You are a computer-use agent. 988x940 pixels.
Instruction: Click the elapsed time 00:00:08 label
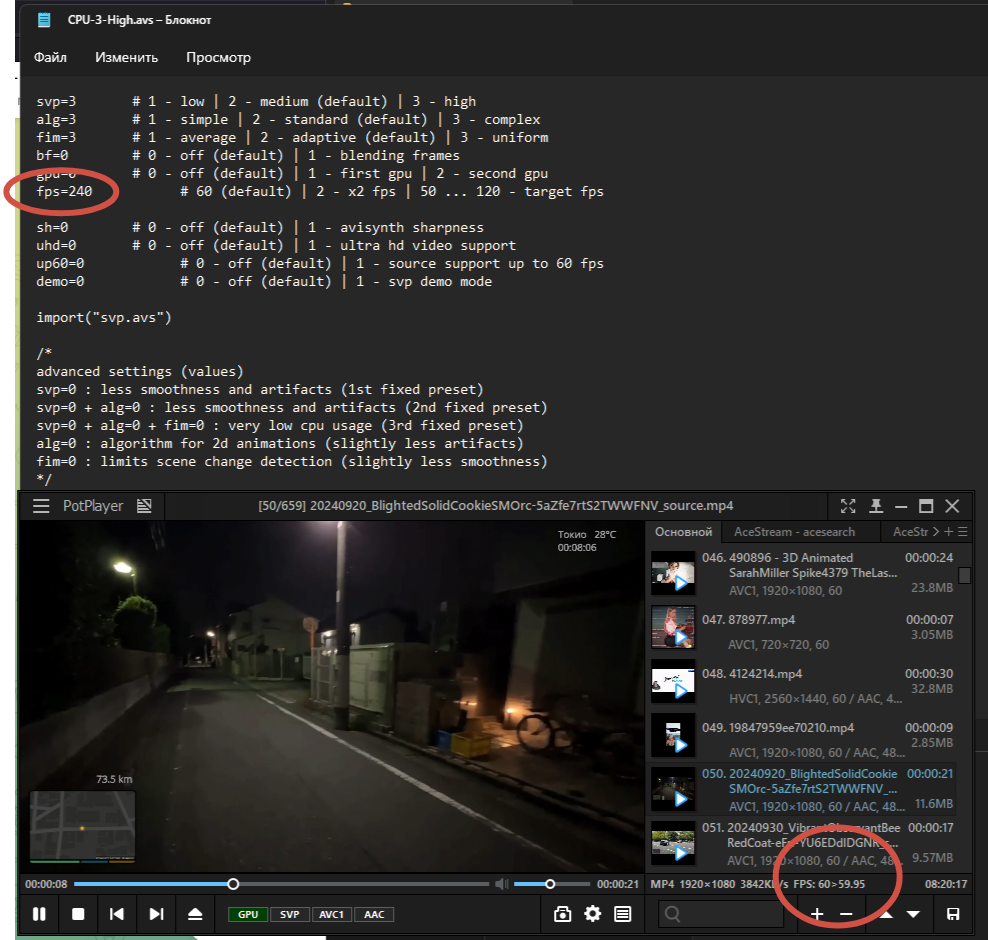pyautogui.click(x=46, y=884)
